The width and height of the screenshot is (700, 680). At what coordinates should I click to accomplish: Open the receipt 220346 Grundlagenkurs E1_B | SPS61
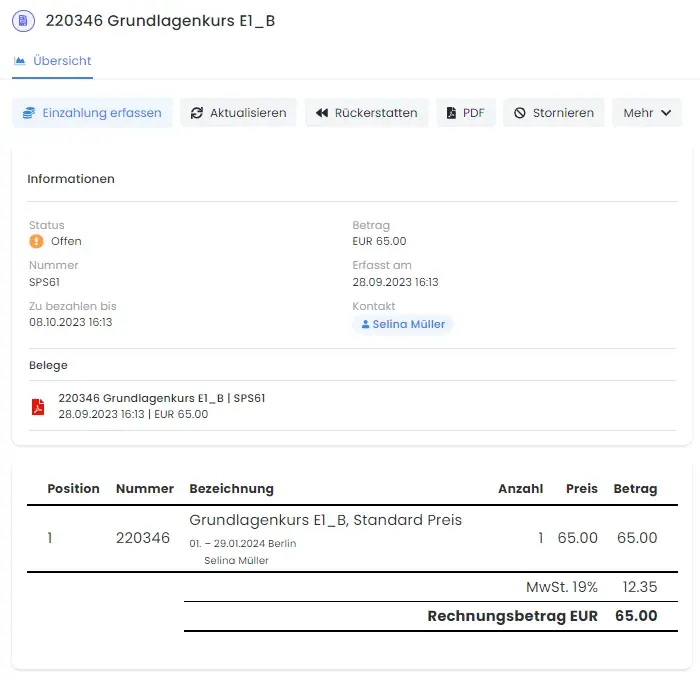coord(162,398)
